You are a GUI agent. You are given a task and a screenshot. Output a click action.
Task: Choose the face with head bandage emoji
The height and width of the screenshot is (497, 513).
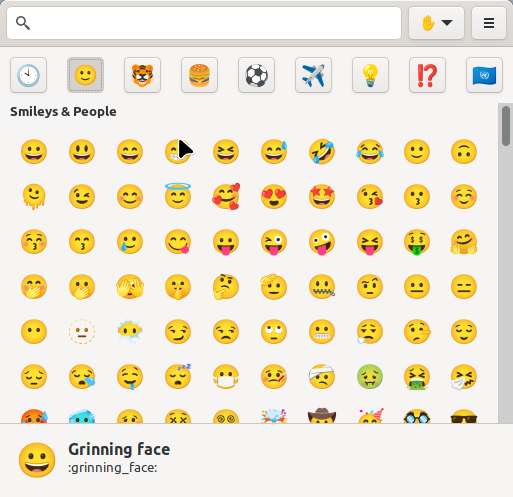click(321, 377)
